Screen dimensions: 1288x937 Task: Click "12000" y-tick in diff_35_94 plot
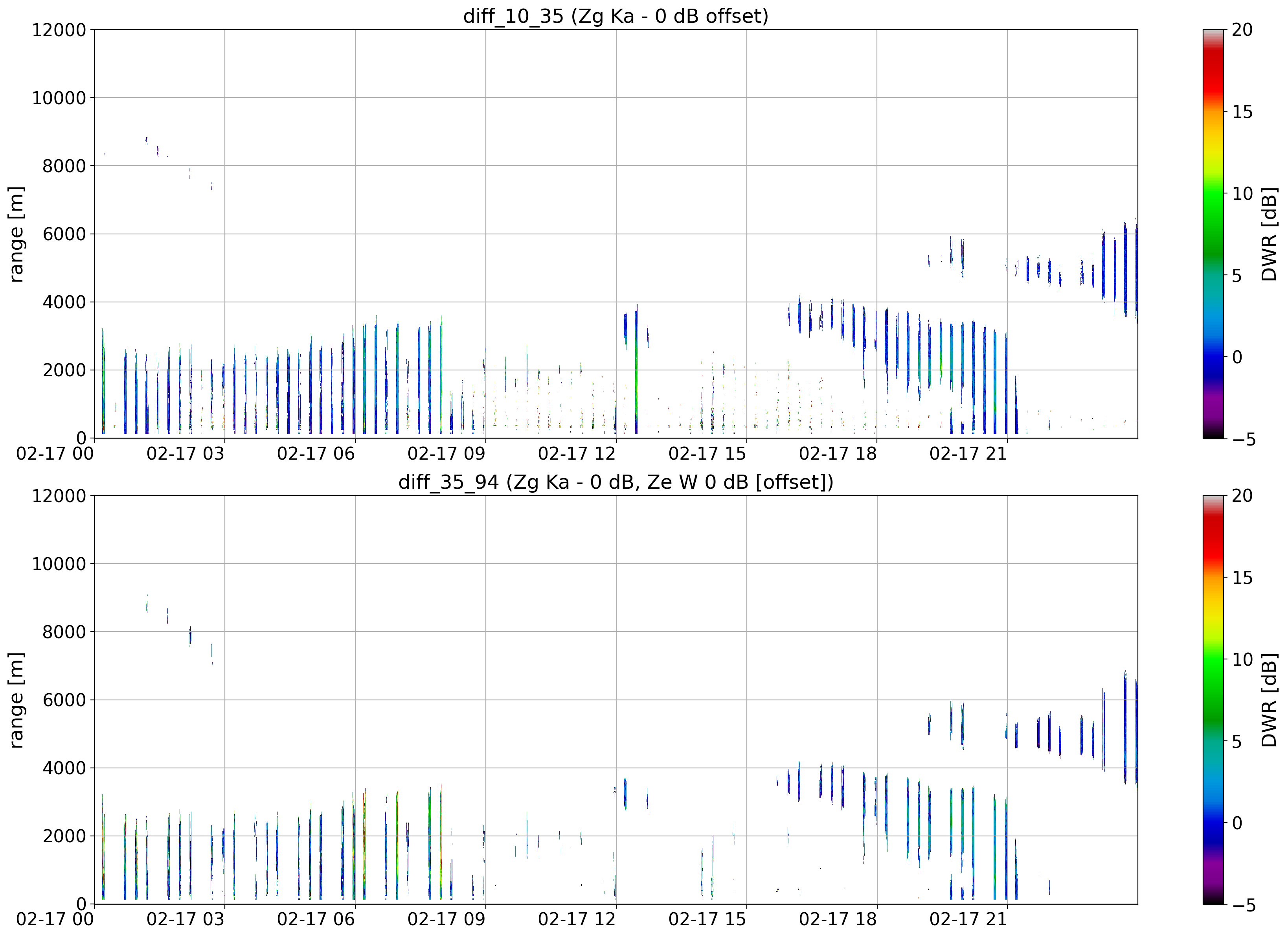pos(59,495)
